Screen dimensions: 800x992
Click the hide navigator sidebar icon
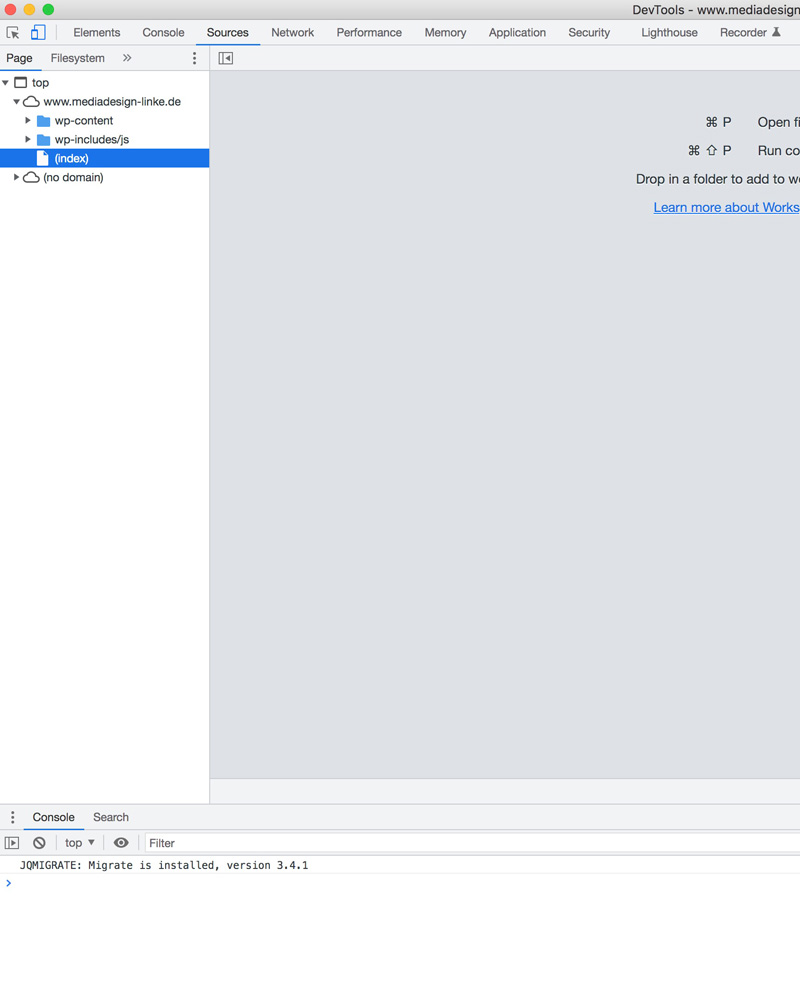[x=226, y=58]
